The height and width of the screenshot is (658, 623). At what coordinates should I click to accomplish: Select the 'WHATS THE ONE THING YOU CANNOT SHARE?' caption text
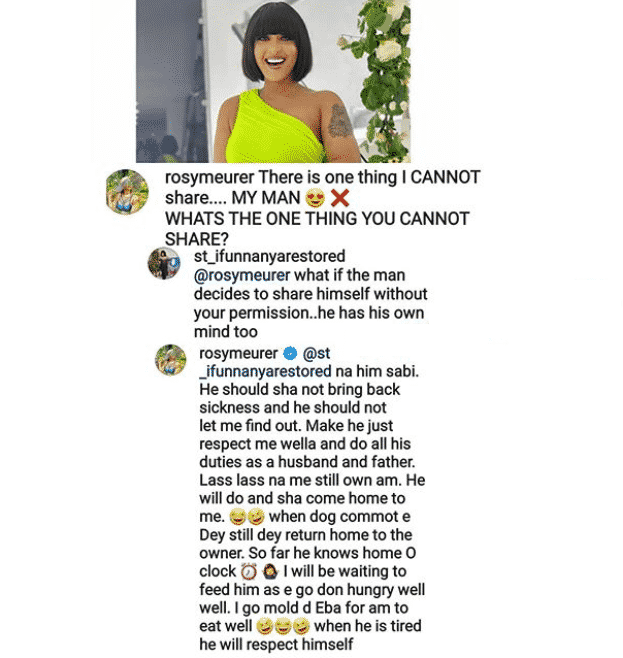click(317, 229)
